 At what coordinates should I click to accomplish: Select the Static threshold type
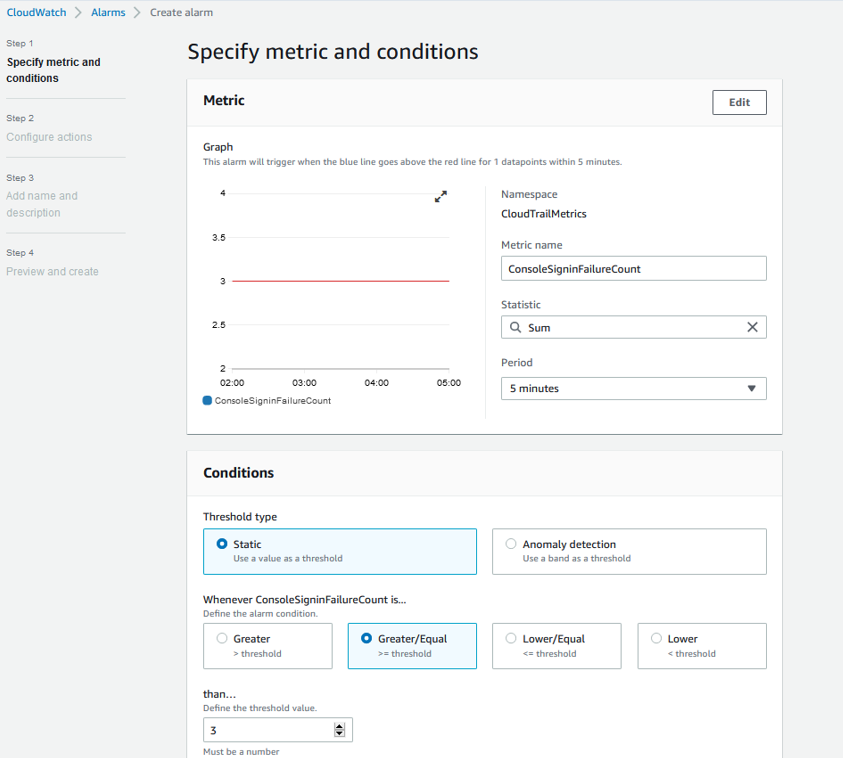[x=222, y=544]
